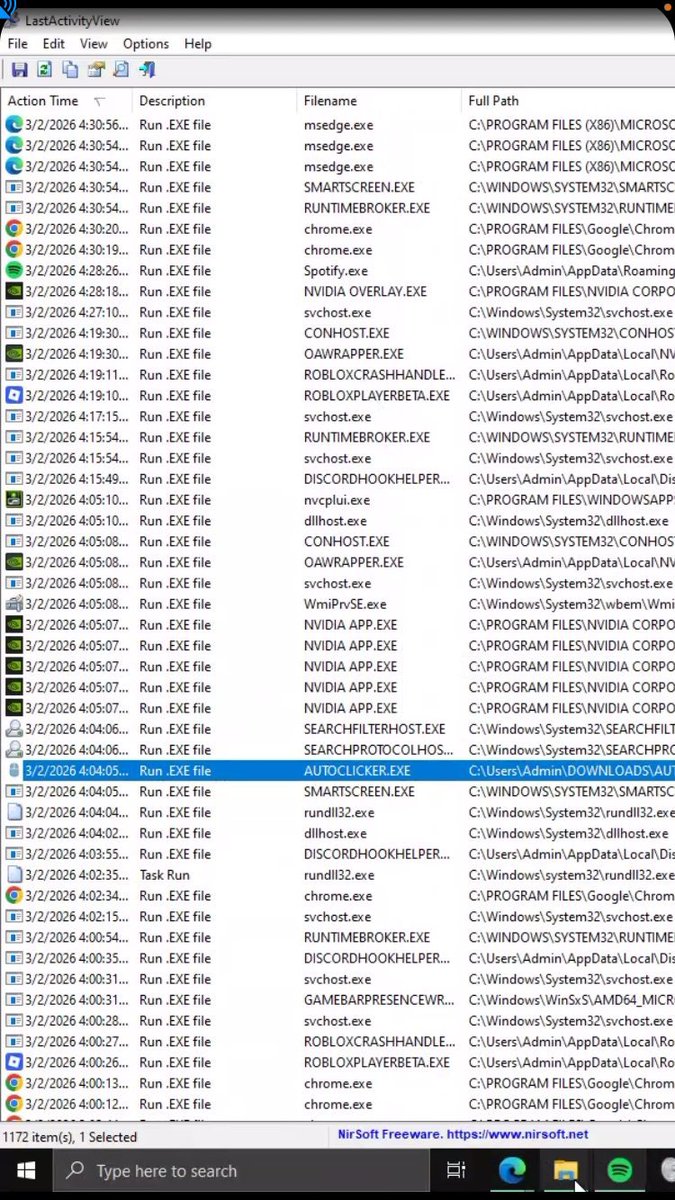The width and height of the screenshot is (675, 1200).
Task: Click the Type here to search box
Action: coord(240,1171)
